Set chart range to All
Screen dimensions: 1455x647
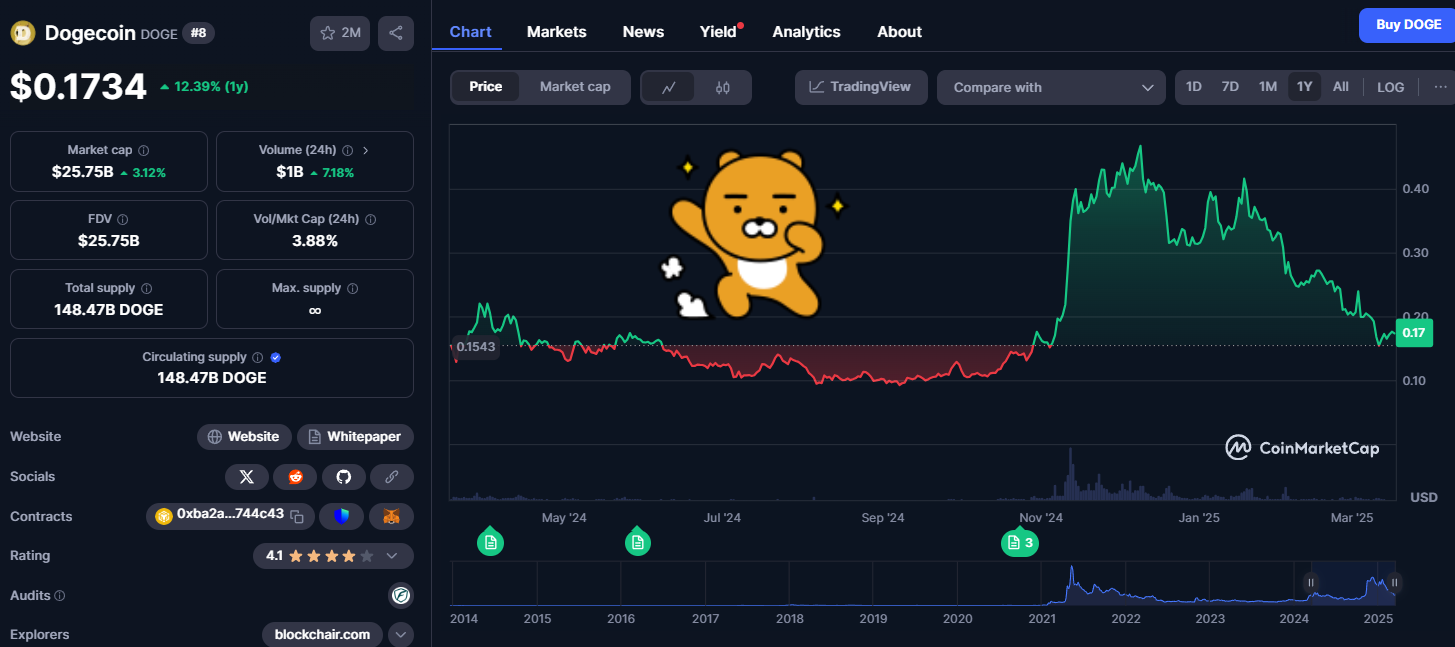click(x=1341, y=87)
